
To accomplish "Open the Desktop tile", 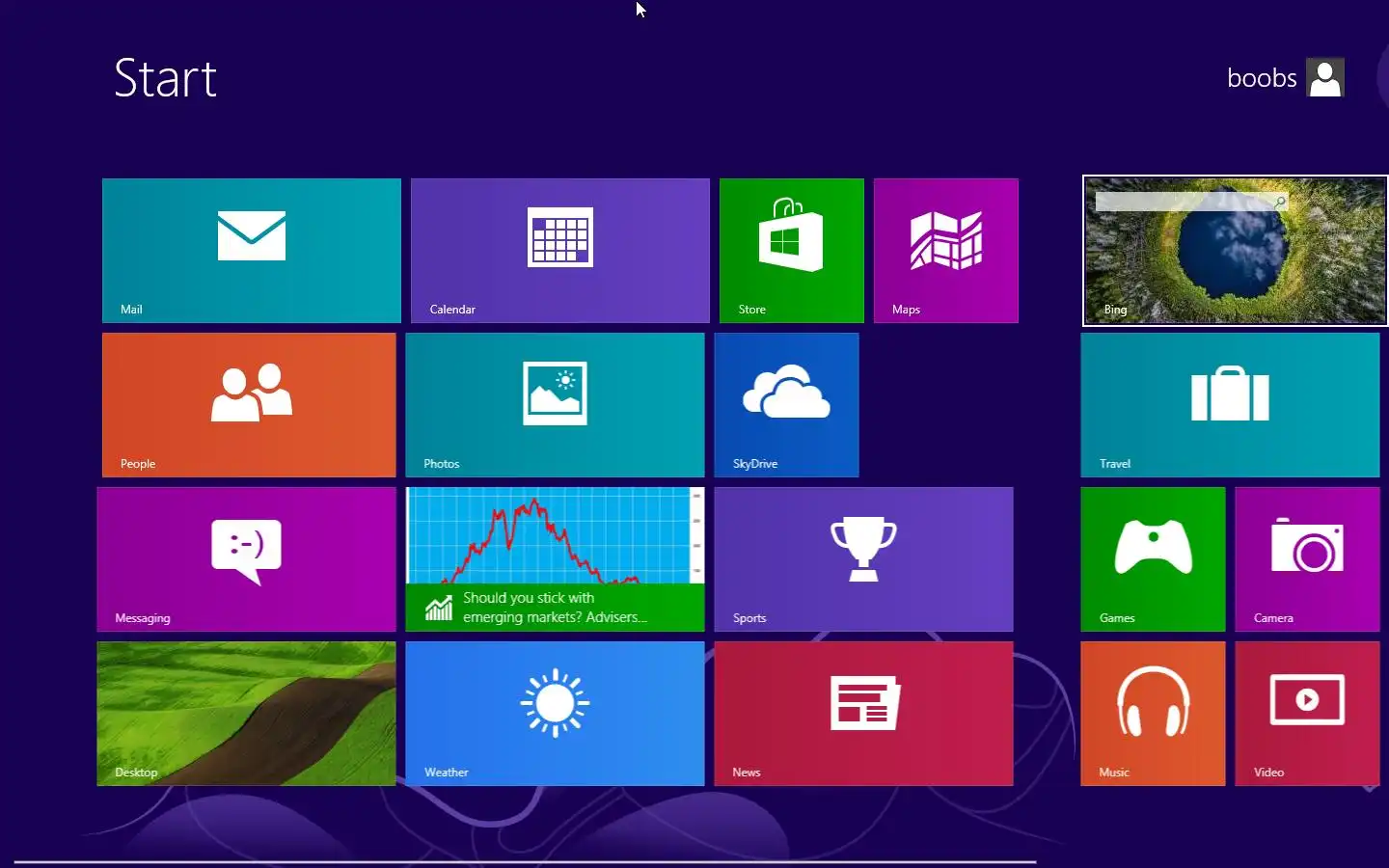I will point(247,714).
